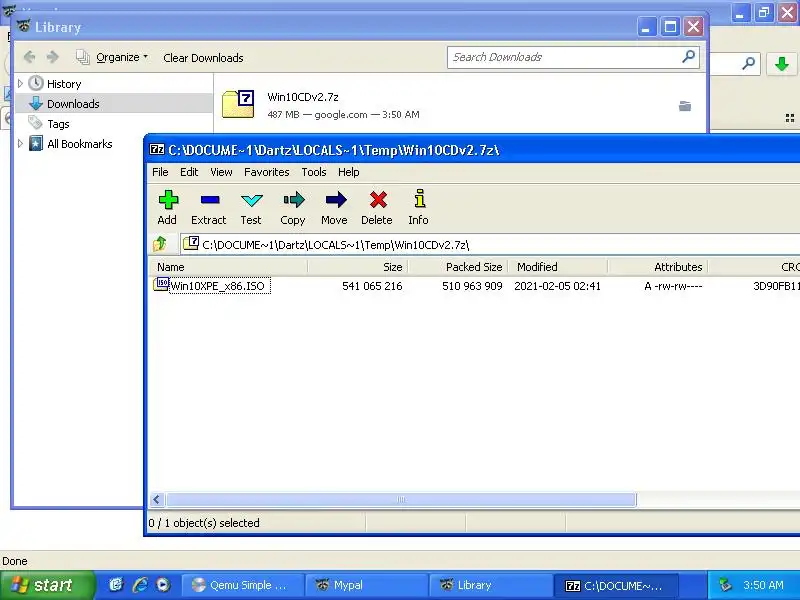Extract files using the Extract toolbar icon
This screenshot has width=800, height=600.
pos(209,207)
